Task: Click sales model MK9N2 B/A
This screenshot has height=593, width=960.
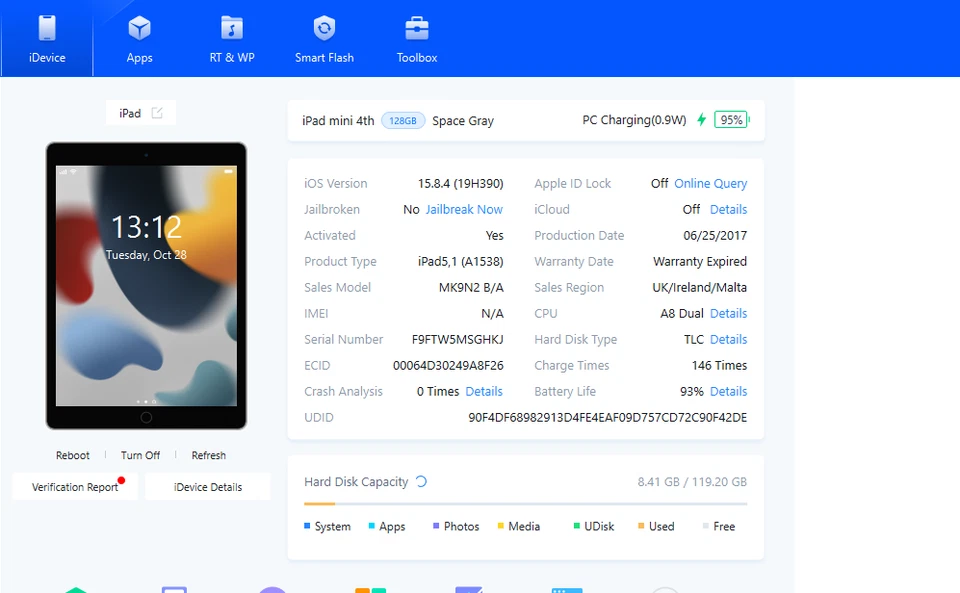Action: (471, 288)
